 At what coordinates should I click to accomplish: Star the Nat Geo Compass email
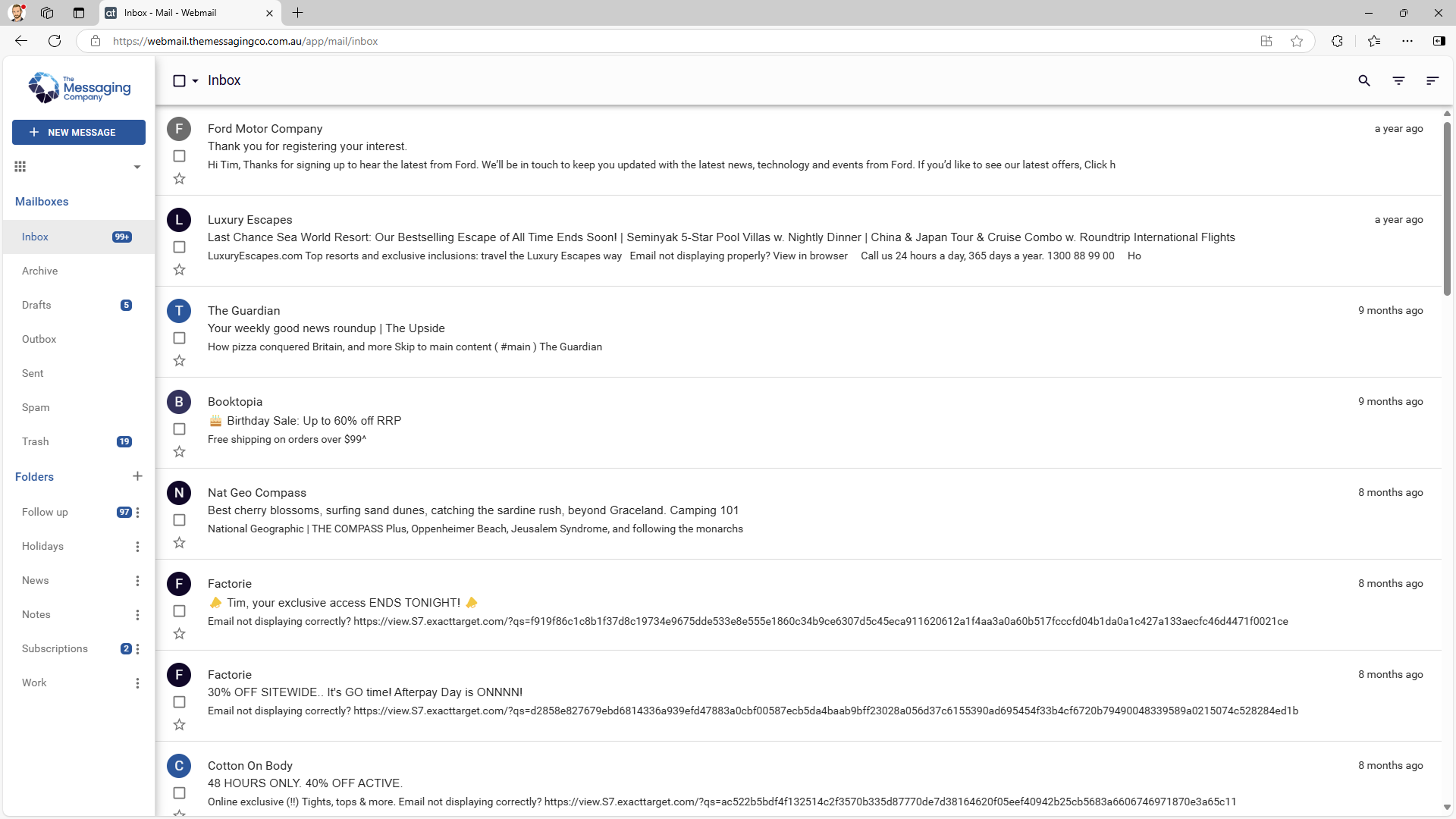coord(179,543)
